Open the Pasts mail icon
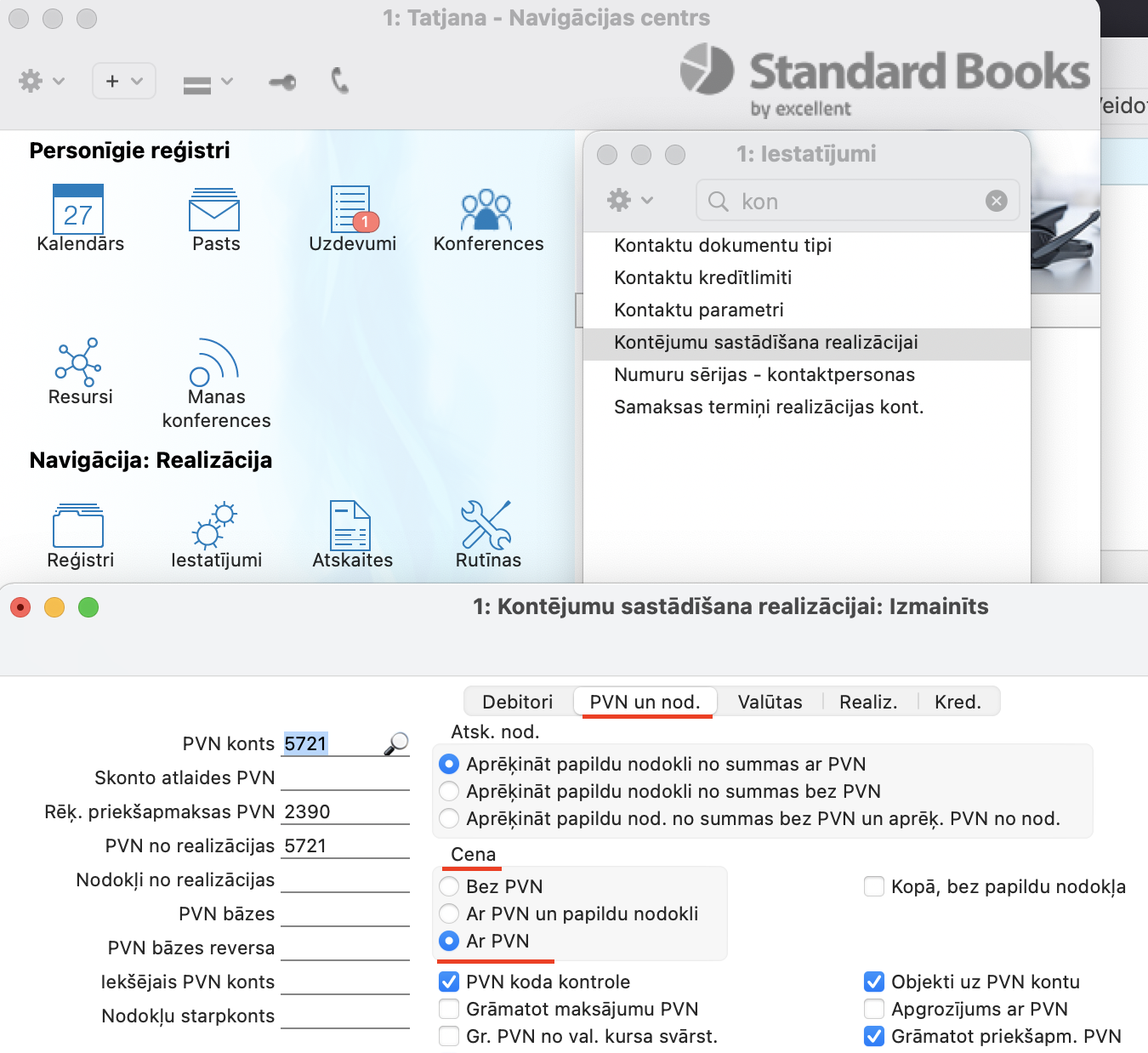 pos(214,210)
